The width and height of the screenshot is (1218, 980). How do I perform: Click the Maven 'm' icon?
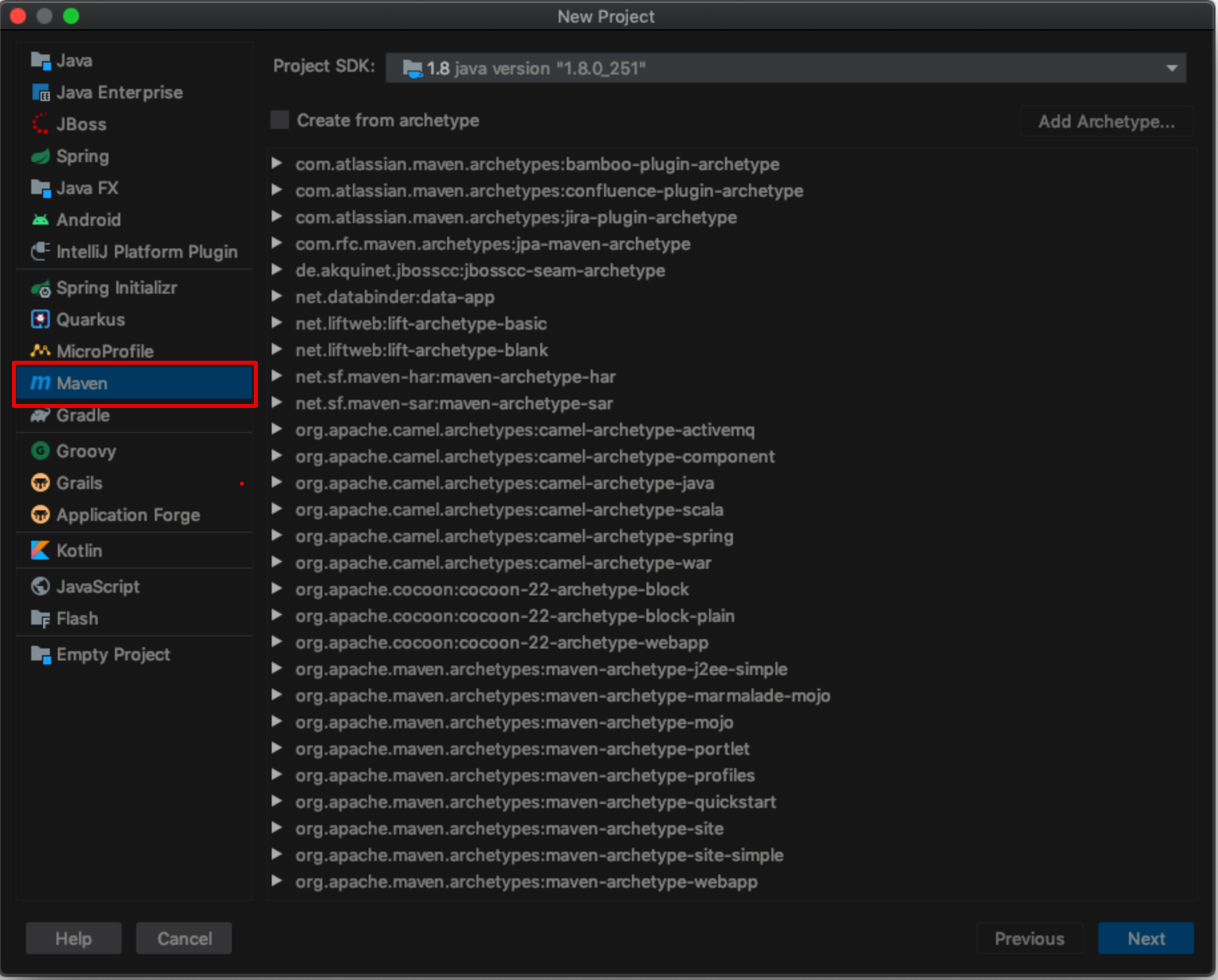click(41, 383)
